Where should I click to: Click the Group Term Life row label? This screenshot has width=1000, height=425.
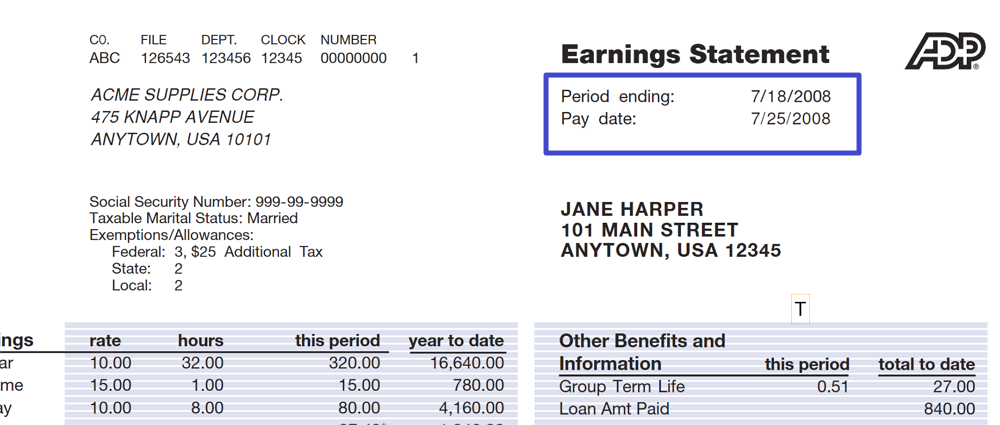(x=622, y=387)
